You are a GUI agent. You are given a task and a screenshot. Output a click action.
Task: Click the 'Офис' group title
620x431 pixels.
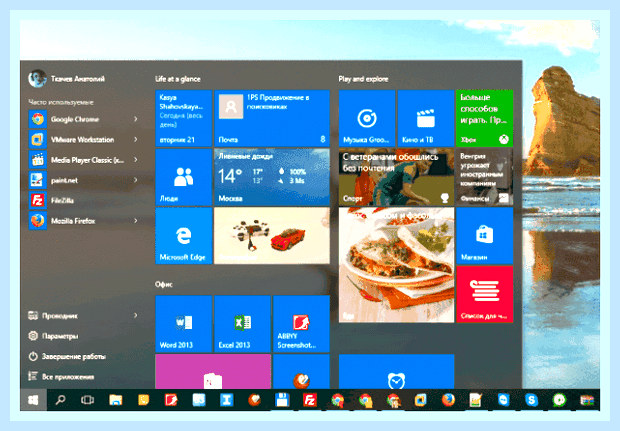[164, 284]
